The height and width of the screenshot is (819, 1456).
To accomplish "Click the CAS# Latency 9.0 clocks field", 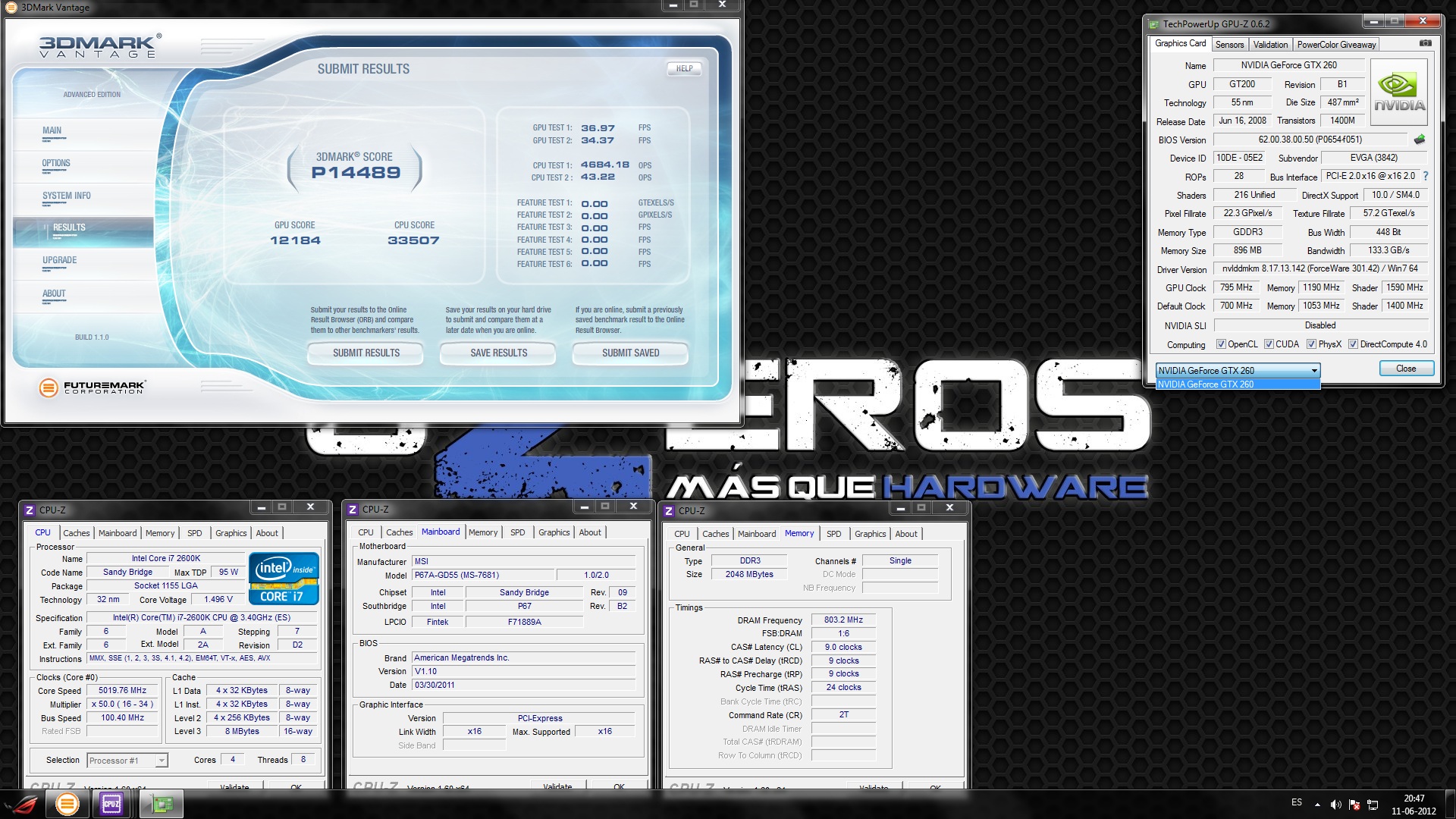I will [x=843, y=648].
